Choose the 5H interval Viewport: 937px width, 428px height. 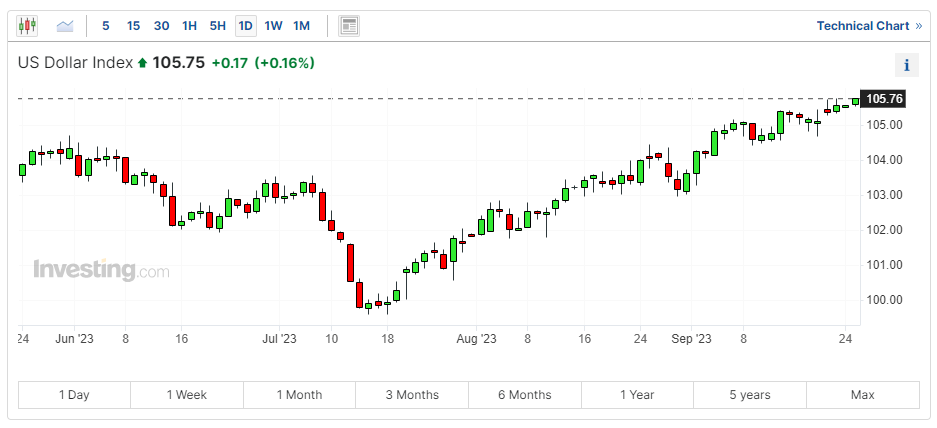[217, 25]
